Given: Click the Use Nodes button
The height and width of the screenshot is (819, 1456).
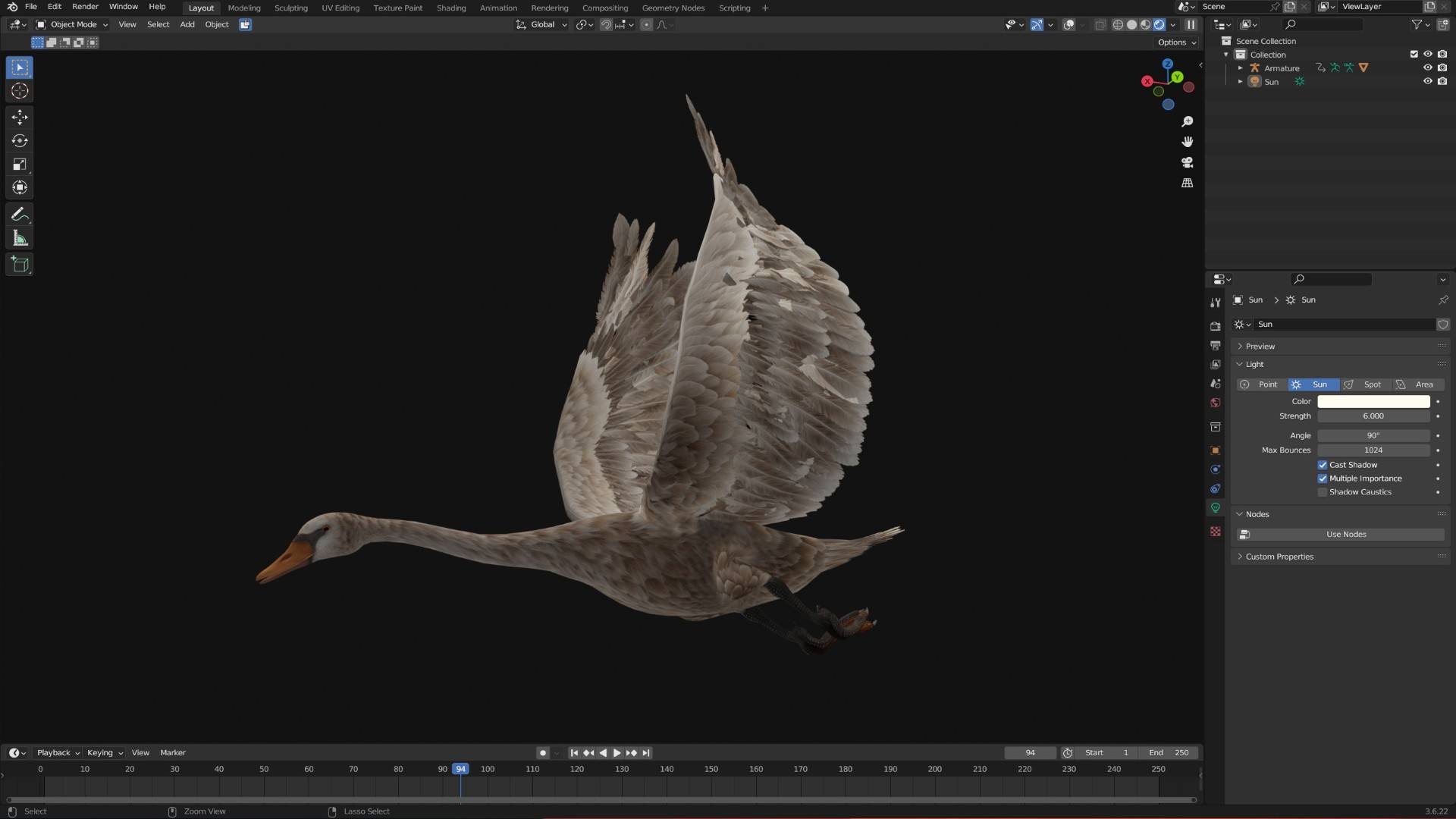Looking at the screenshot, I should 1341,535.
